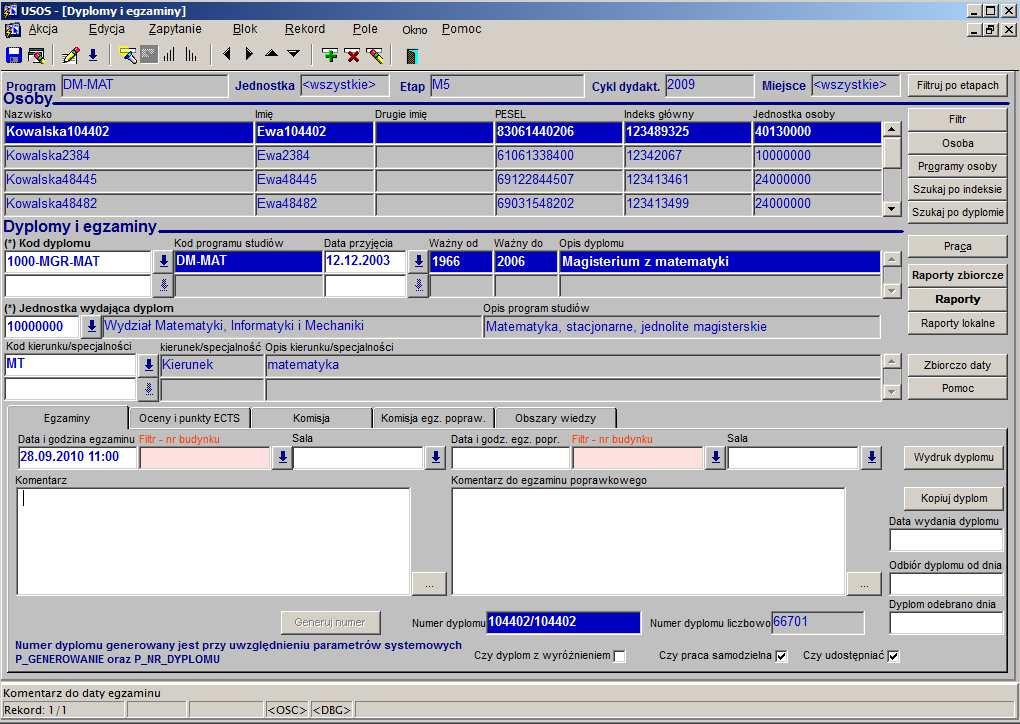This screenshot has width=1020, height=724.
Task: Click the edit field pencil icon
Action: (x=70, y=55)
